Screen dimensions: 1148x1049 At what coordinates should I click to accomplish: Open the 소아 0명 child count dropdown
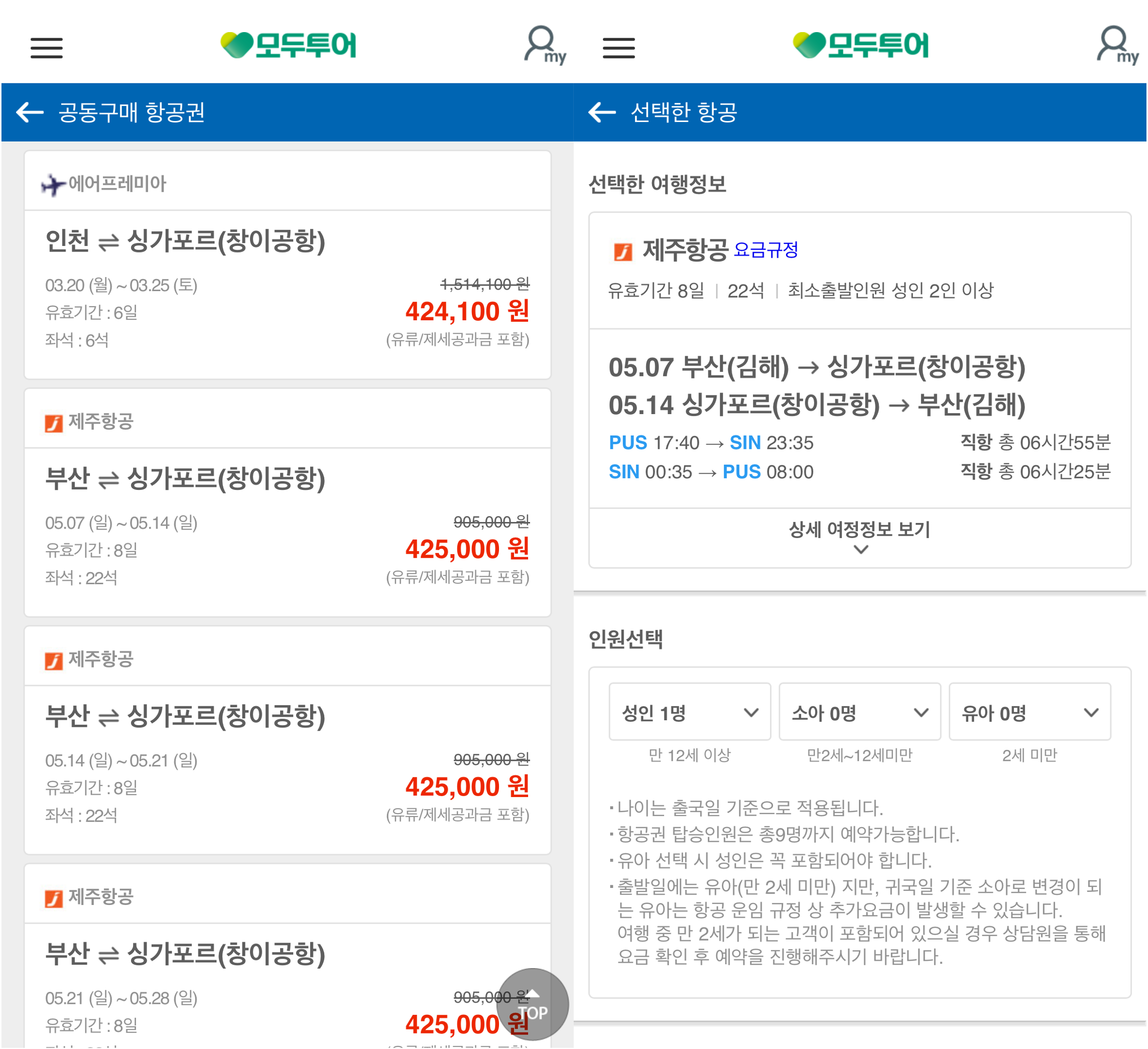860,712
